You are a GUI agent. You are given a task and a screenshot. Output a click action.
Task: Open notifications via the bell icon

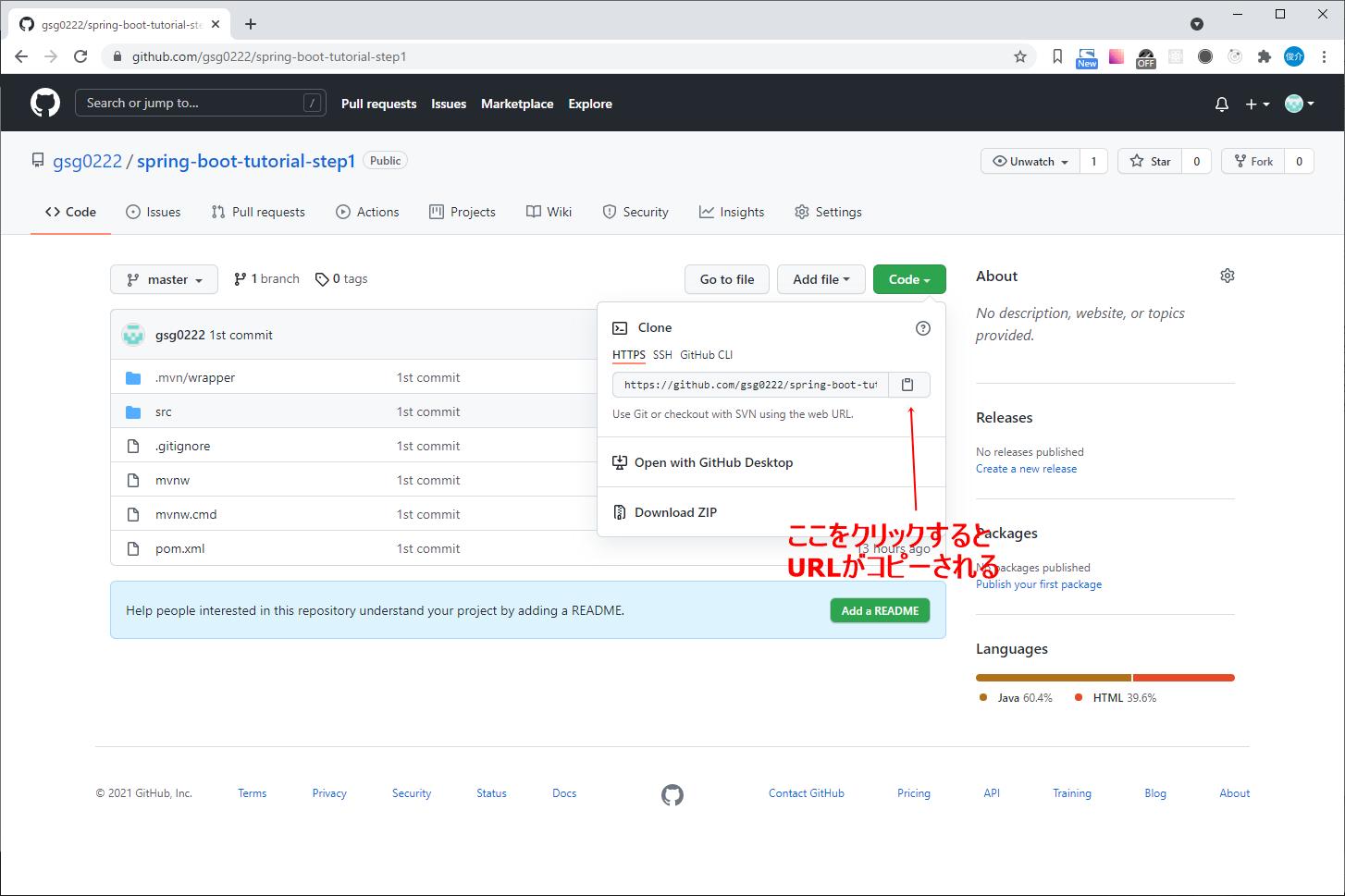click(1221, 104)
